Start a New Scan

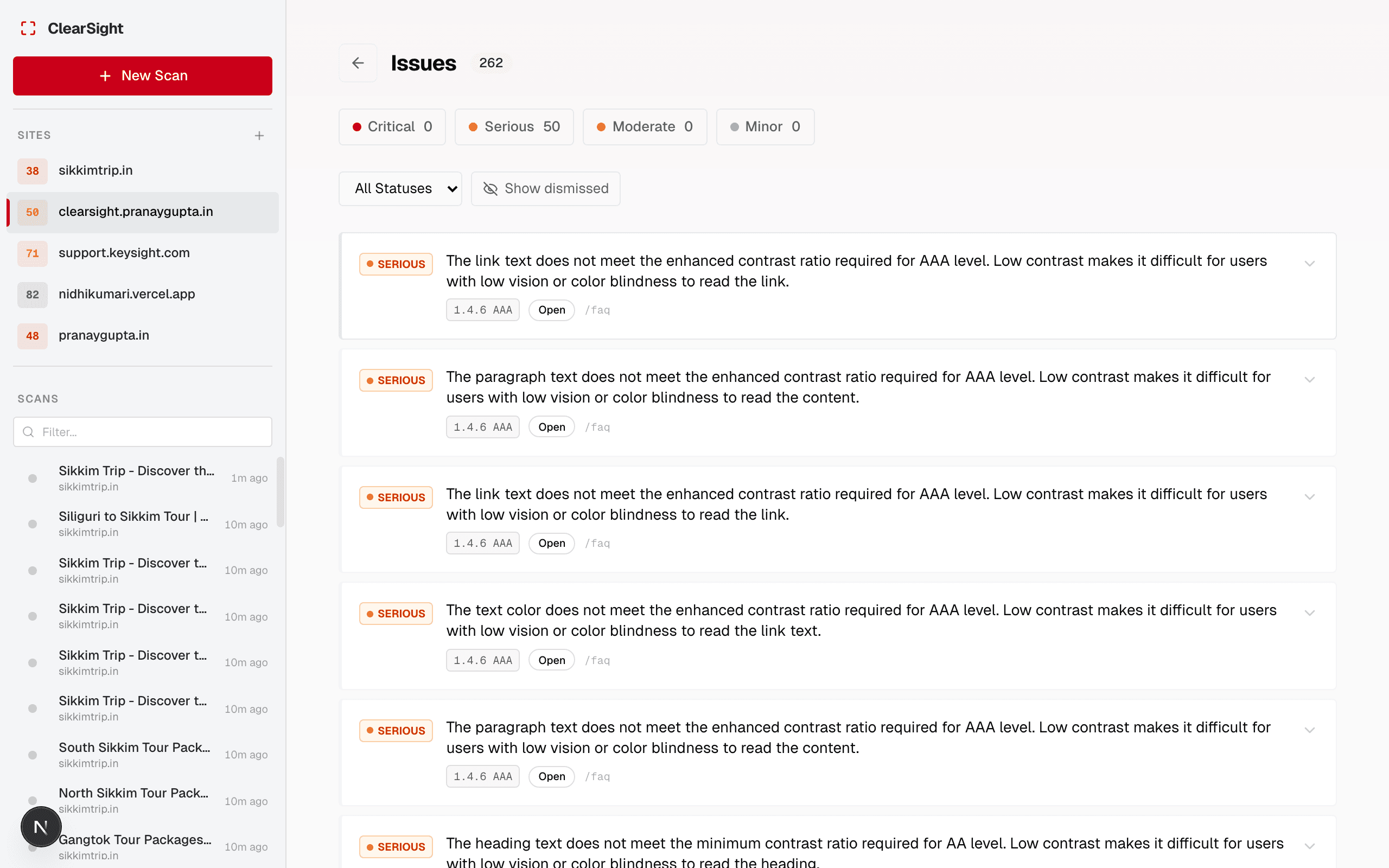142,76
